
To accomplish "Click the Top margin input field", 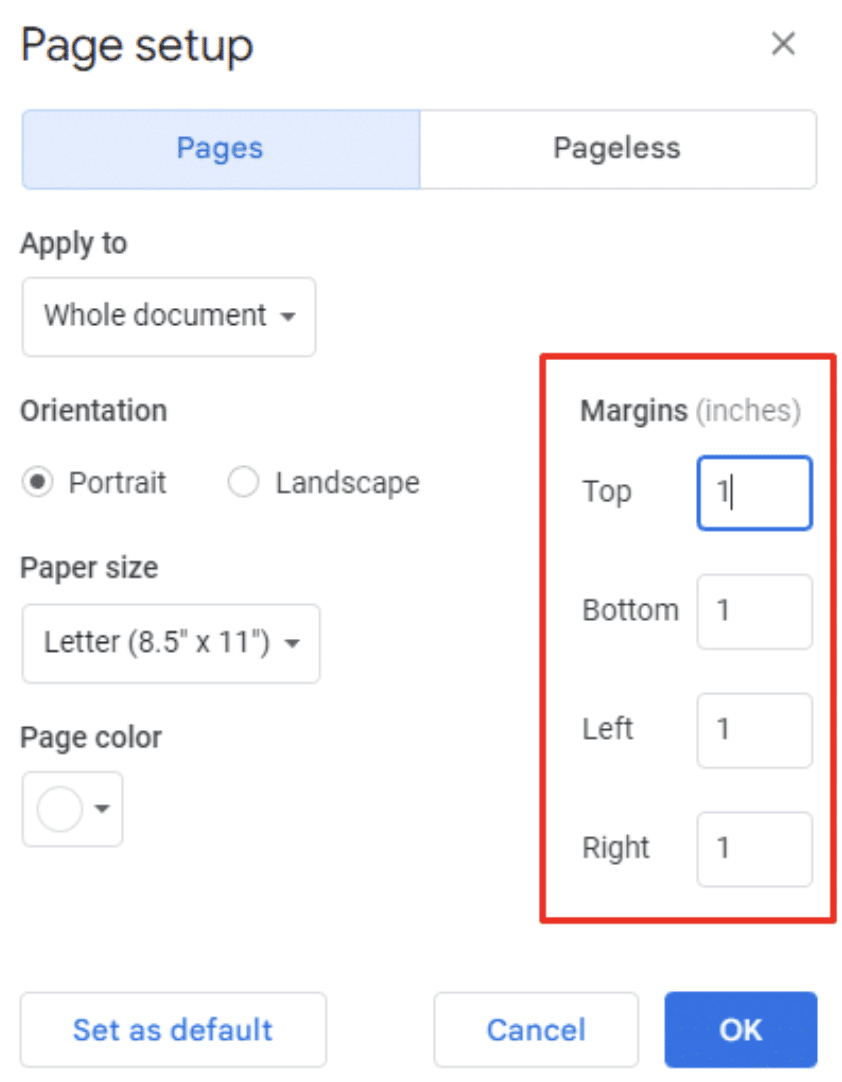I will pyautogui.click(x=754, y=492).
